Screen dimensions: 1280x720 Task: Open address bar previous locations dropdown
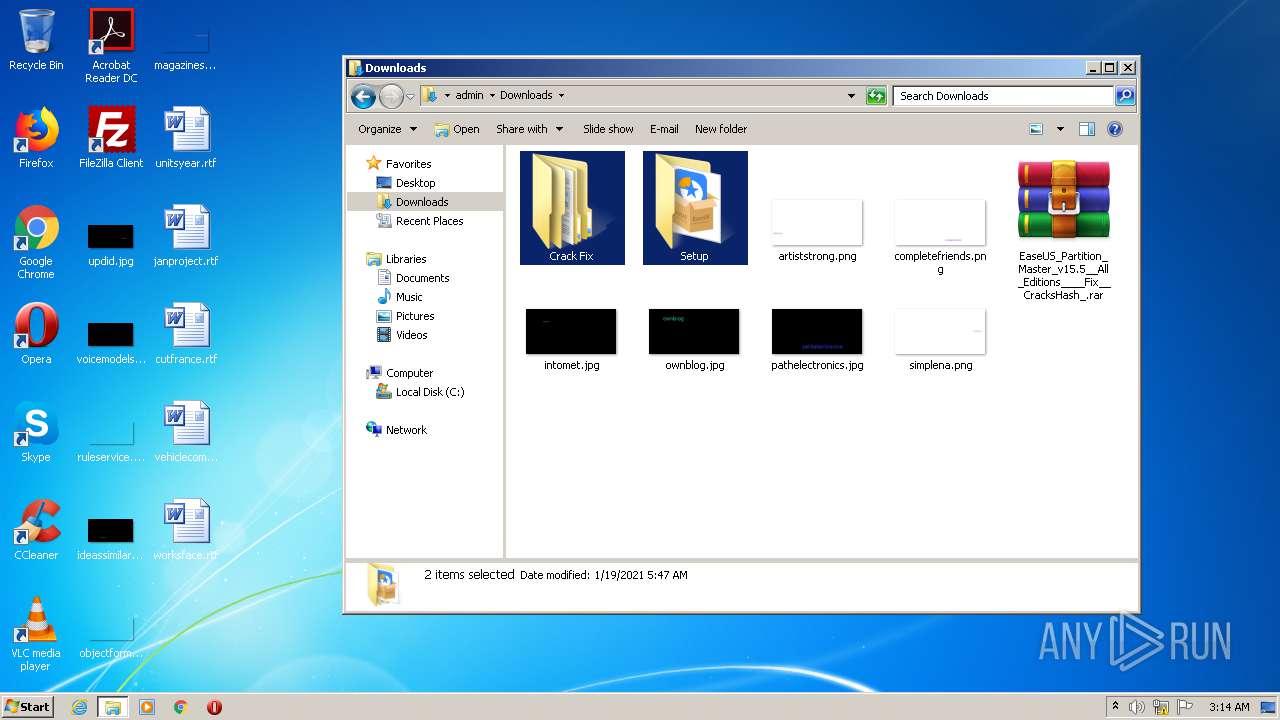click(851, 96)
